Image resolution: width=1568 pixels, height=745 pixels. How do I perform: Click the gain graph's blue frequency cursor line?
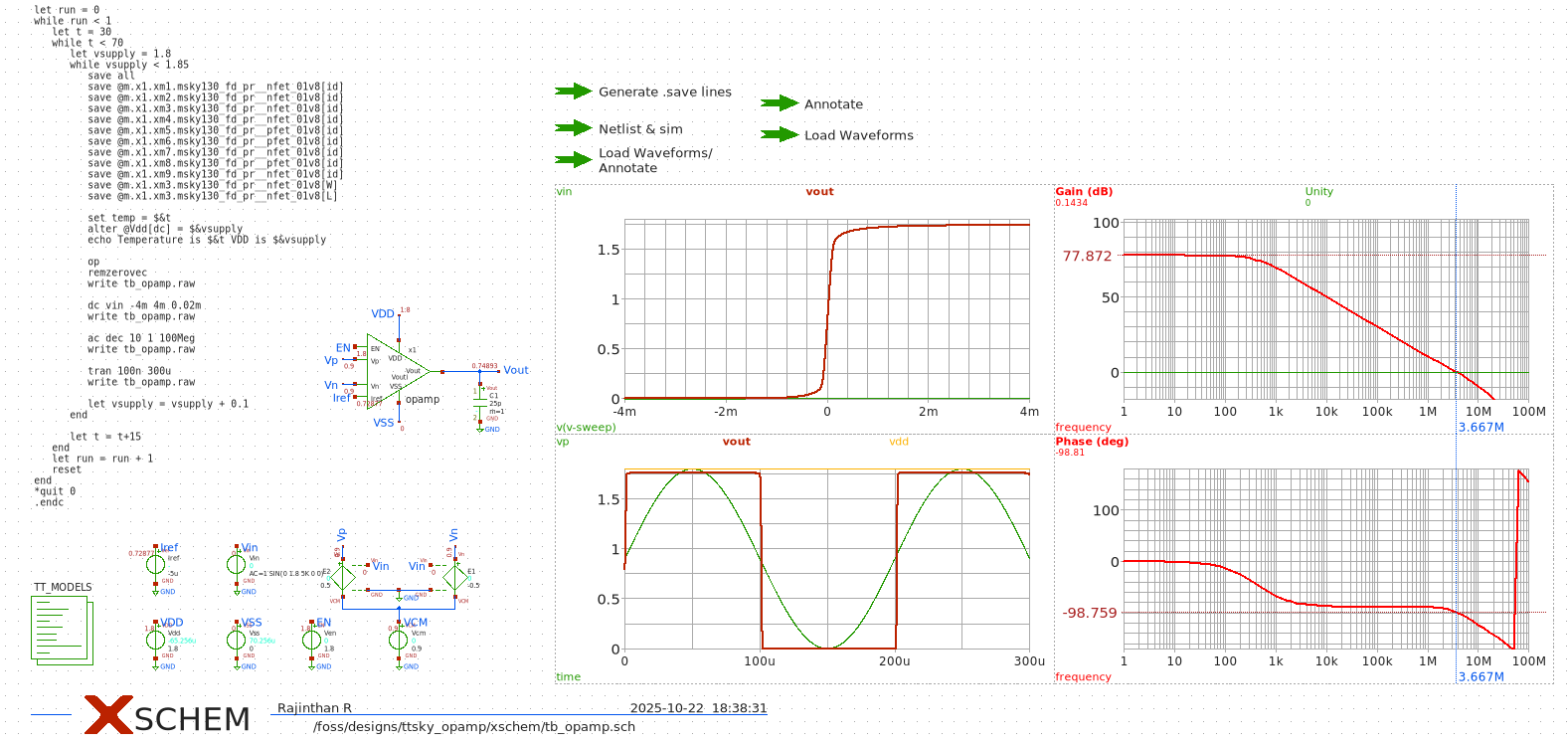point(1457,308)
